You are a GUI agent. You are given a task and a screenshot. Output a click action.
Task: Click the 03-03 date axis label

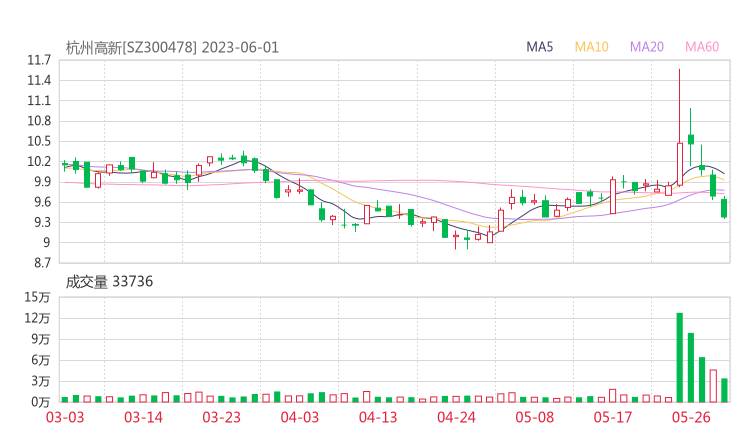65,417
